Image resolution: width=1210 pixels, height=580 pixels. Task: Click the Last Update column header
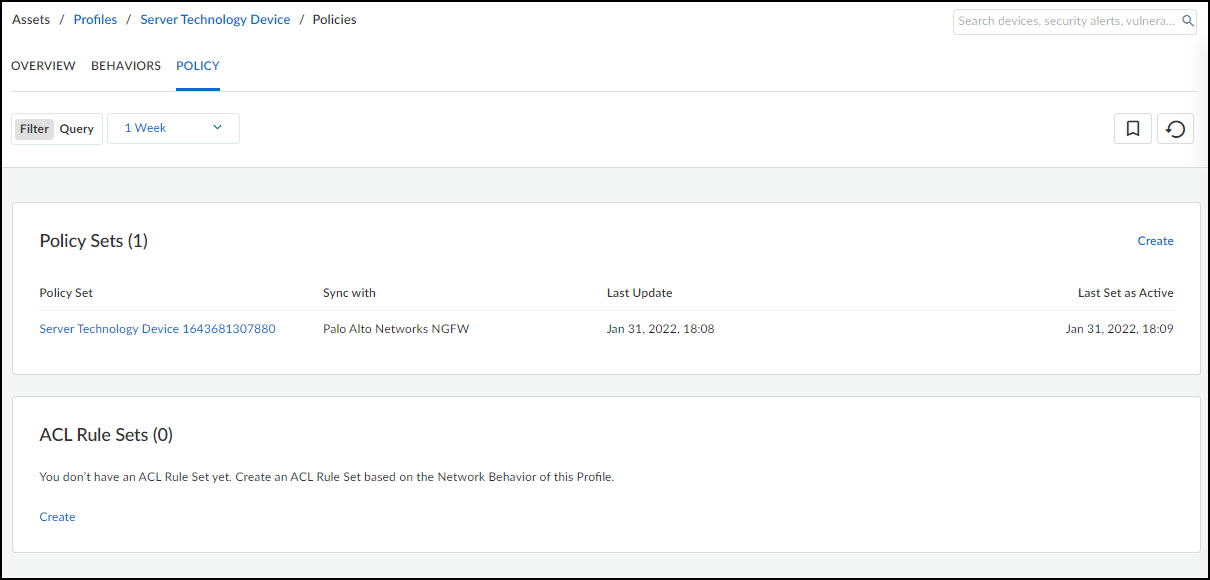(639, 293)
